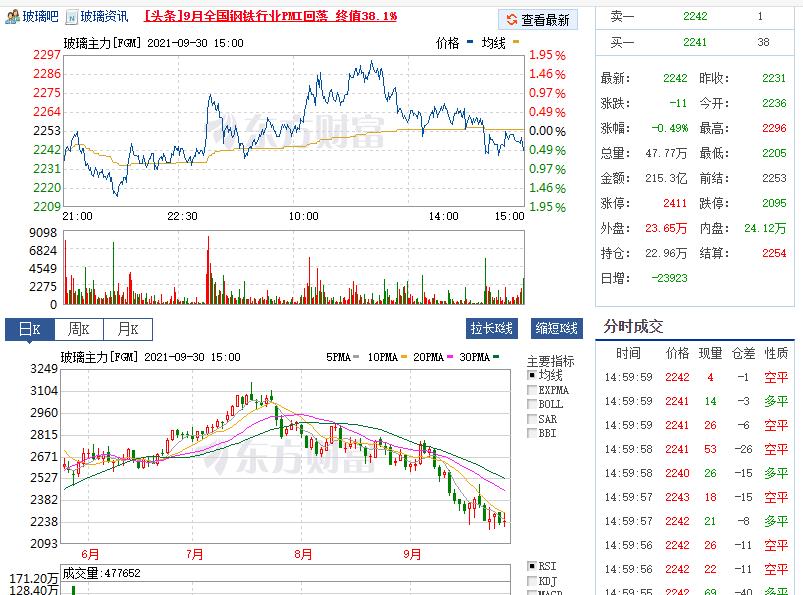The width and height of the screenshot is (803, 595).
Task: Click the 卖一 price 2242
Action: pyautogui.click(x=695, y=16)
